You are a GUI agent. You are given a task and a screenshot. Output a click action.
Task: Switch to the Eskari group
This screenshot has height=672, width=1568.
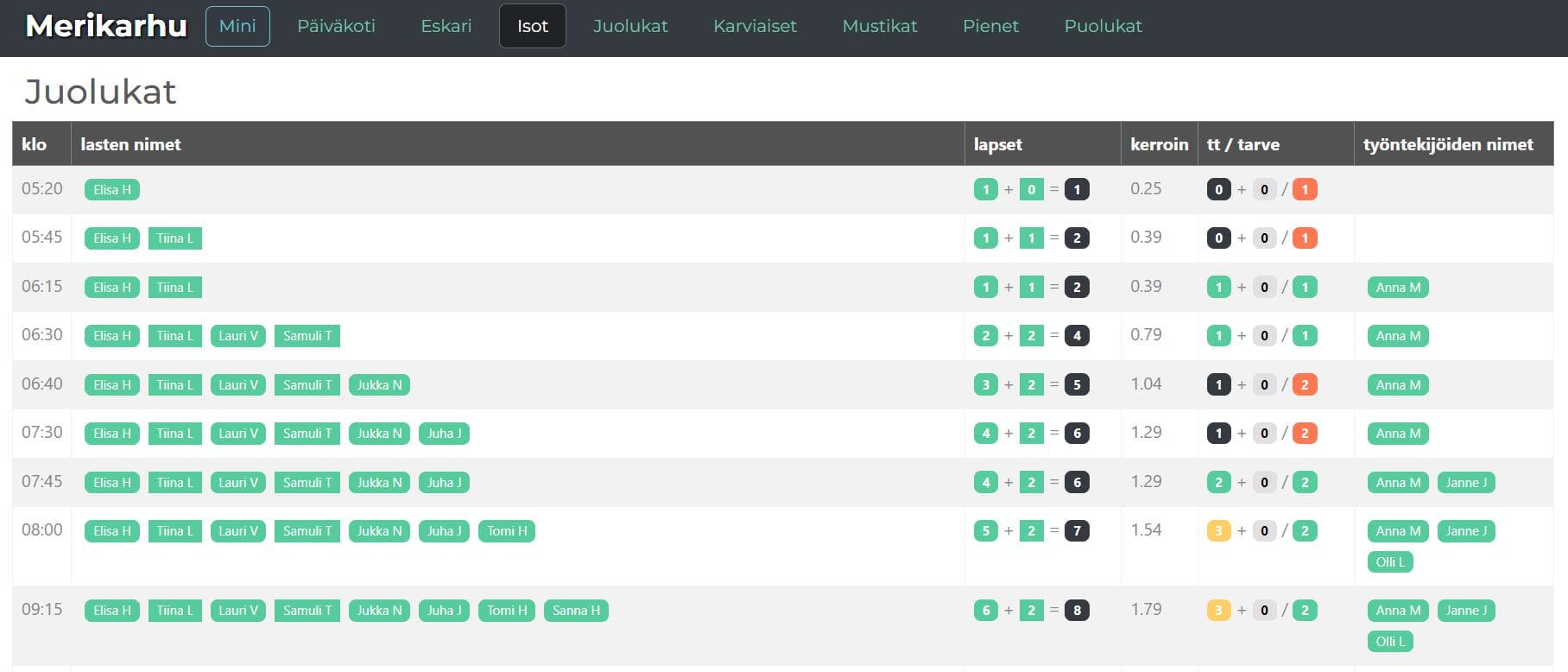click(446, 27)
